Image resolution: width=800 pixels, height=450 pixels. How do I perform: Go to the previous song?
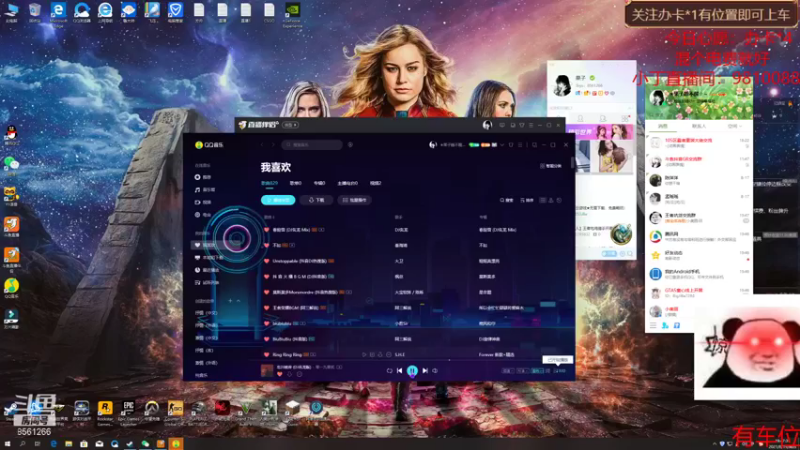[399, 371]
